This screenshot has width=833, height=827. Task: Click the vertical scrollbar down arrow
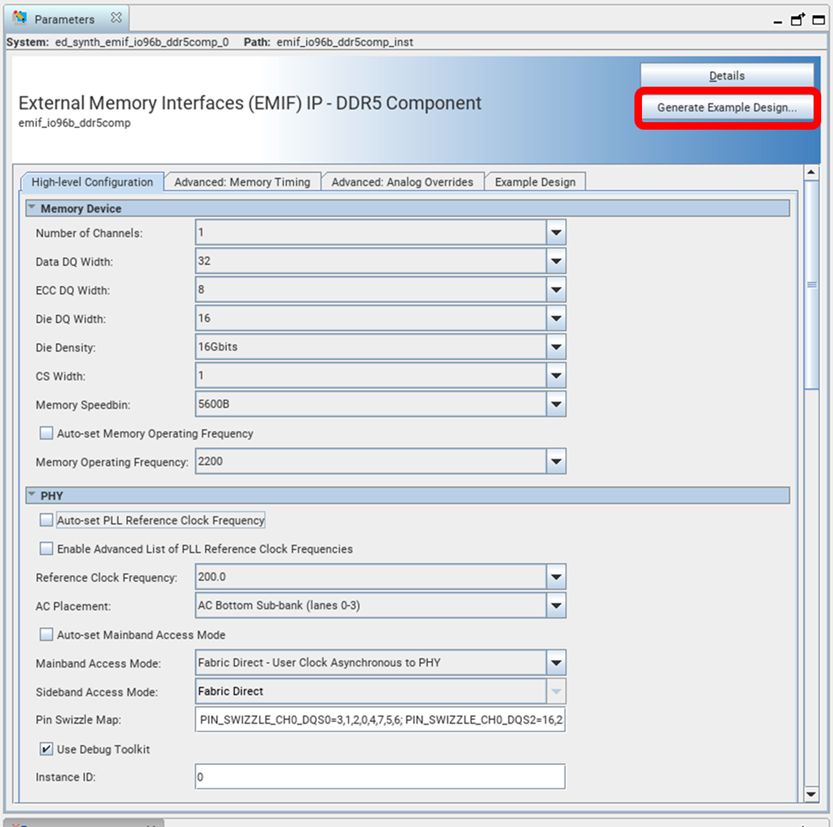(x=811, y=795)
